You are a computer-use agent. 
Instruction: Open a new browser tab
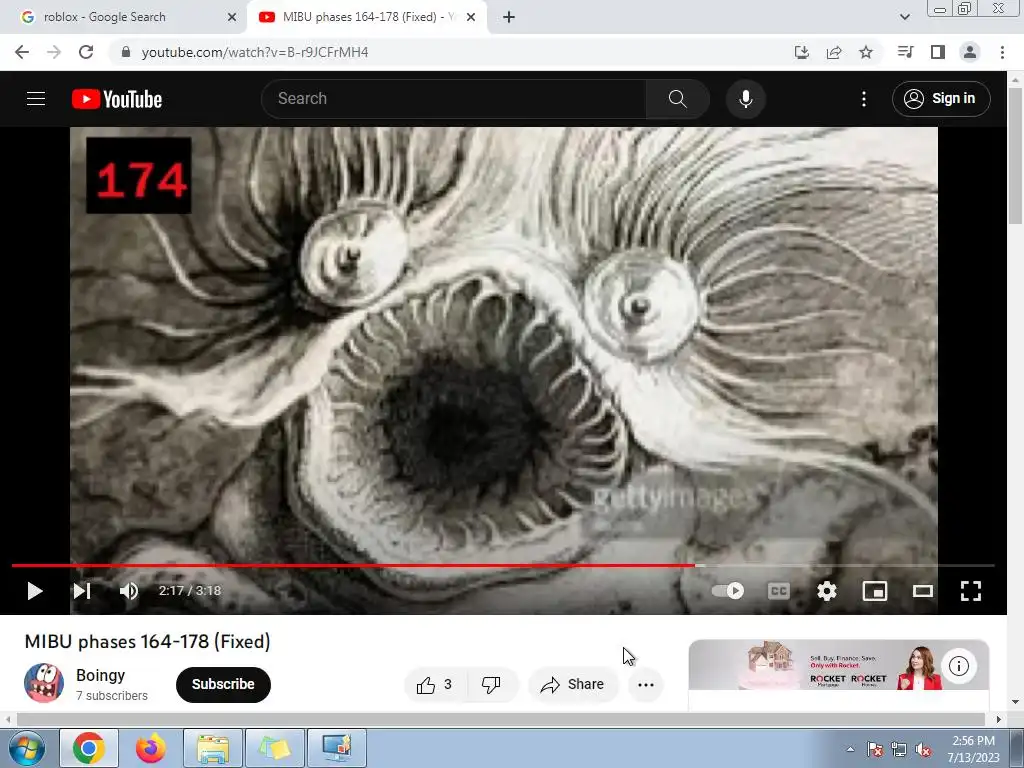509,18
